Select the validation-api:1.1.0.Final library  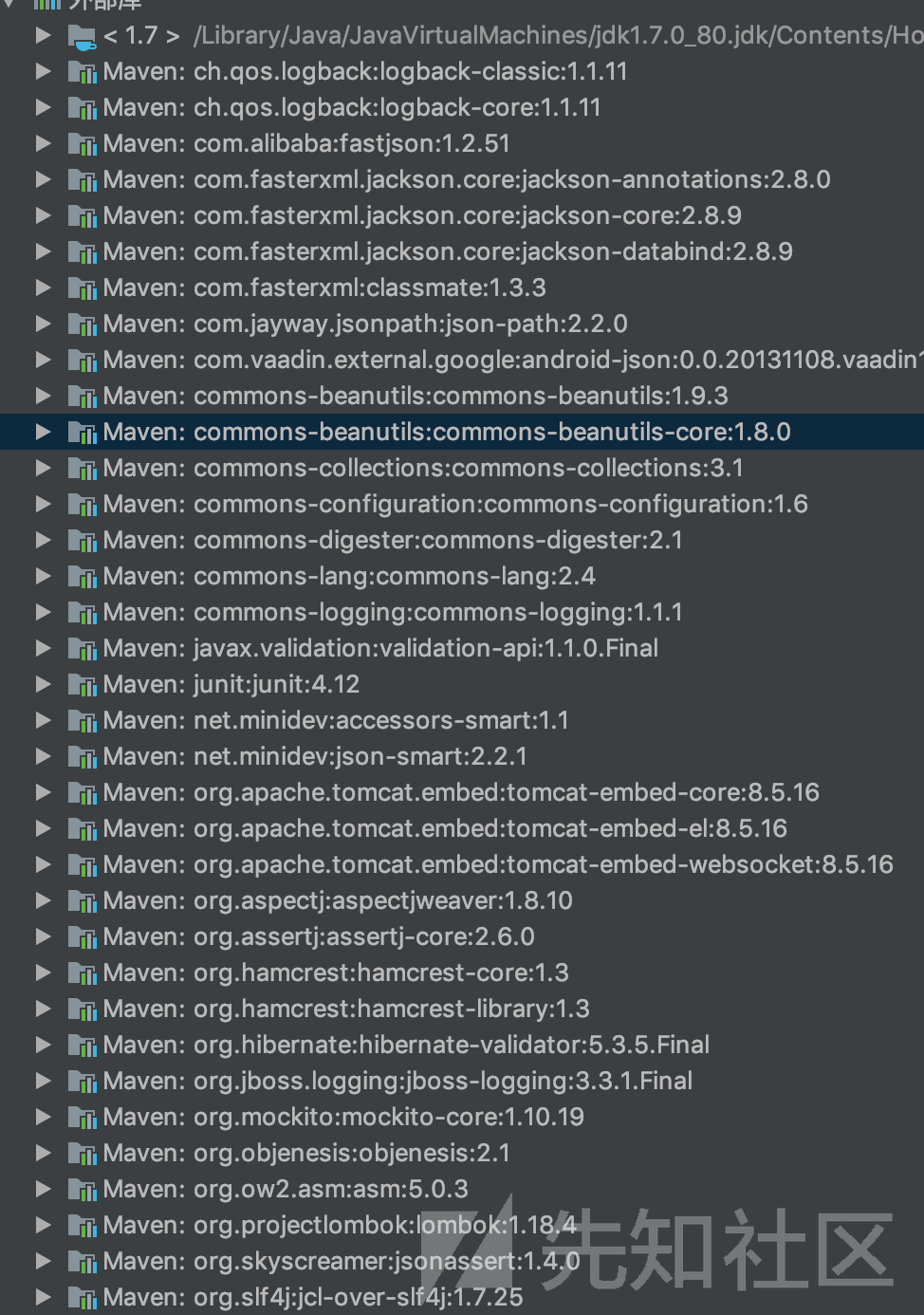[379, 648]
